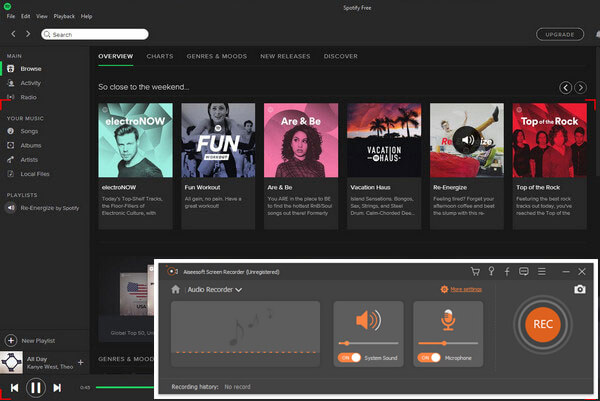Open Artists under Your Music
This screenshot has height=401, width=600.
(29, 160)
